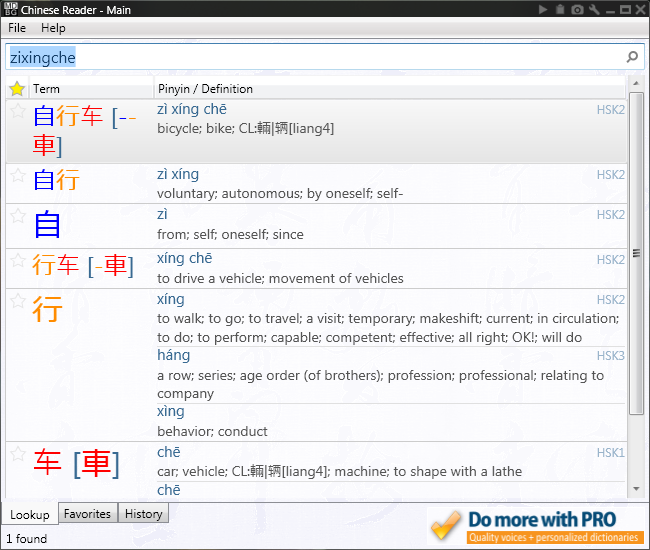The width and height of the screenshot is (650, 550).
Task: Click the Chinese Reader app icon
Action: (x=10, y=9)
